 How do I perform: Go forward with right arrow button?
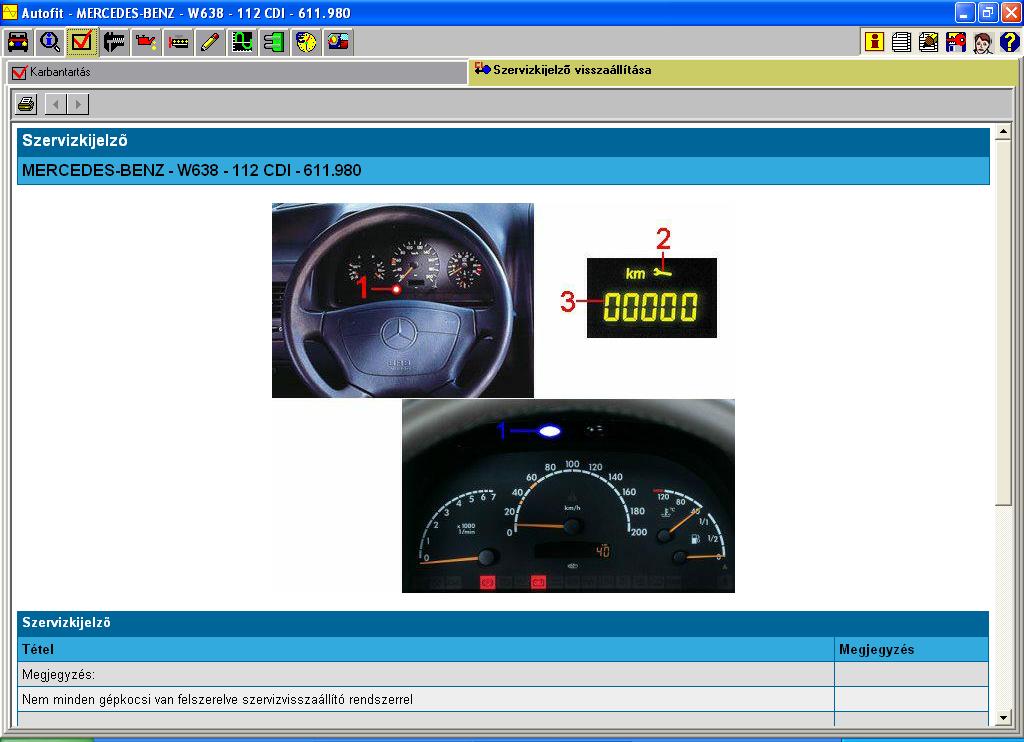[78, 104]
